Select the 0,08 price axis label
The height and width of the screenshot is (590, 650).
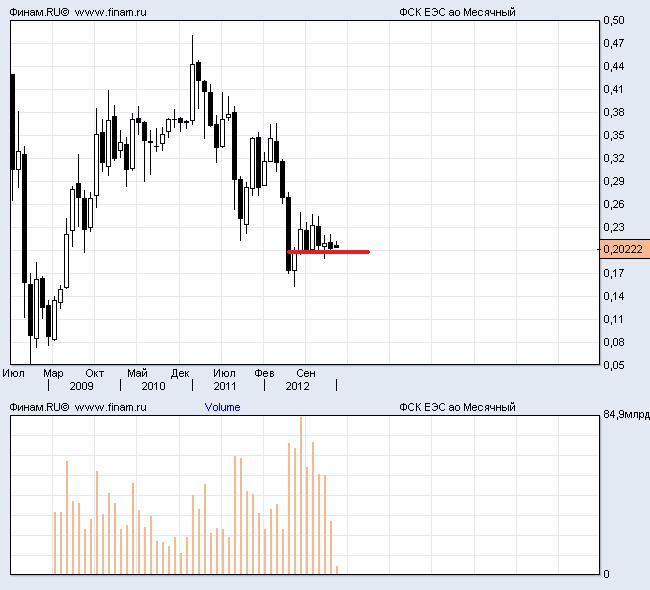(x=614, y=342)
